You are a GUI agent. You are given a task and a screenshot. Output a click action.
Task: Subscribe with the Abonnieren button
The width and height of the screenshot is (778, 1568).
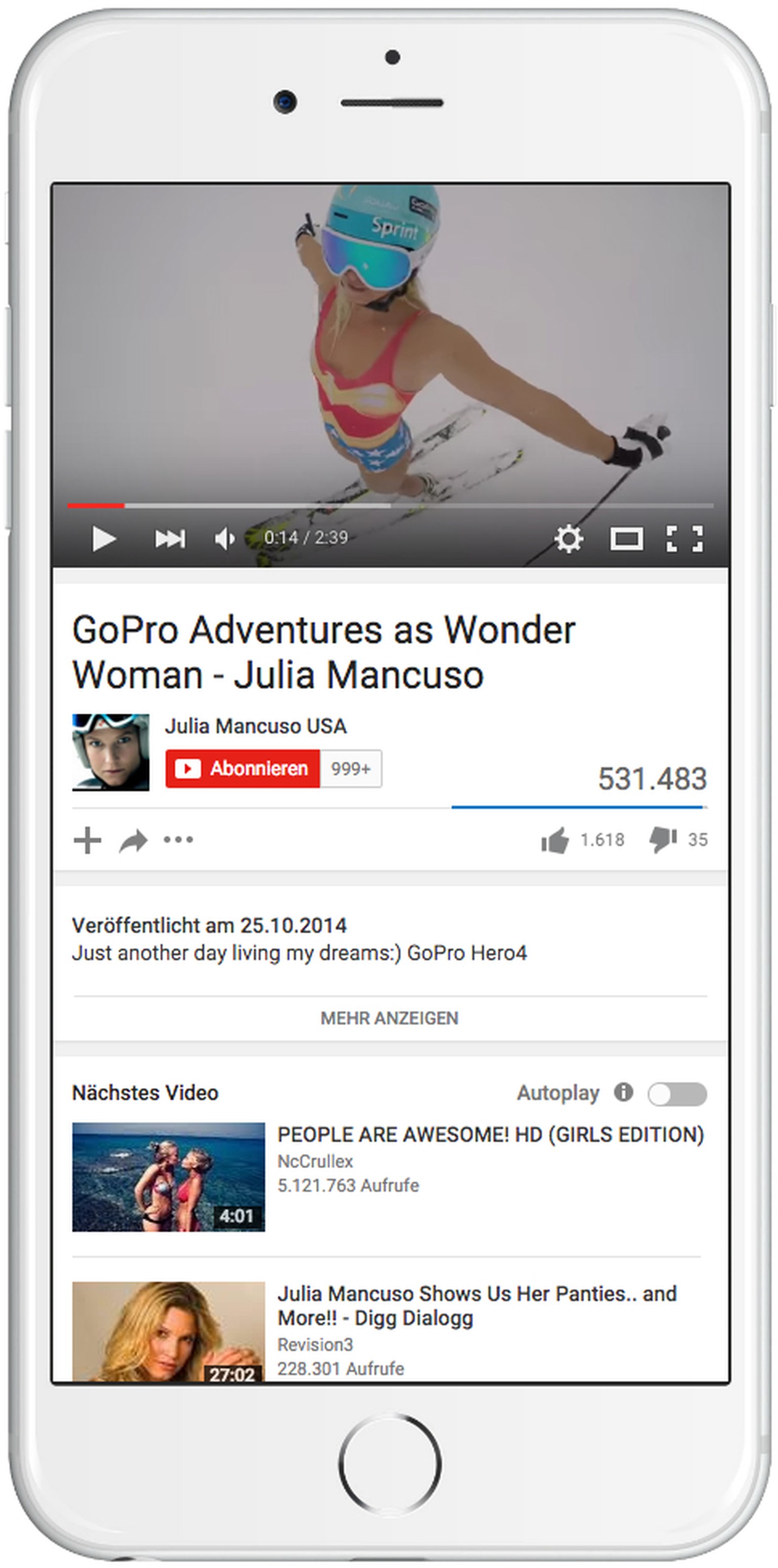(x=242, y=768)
